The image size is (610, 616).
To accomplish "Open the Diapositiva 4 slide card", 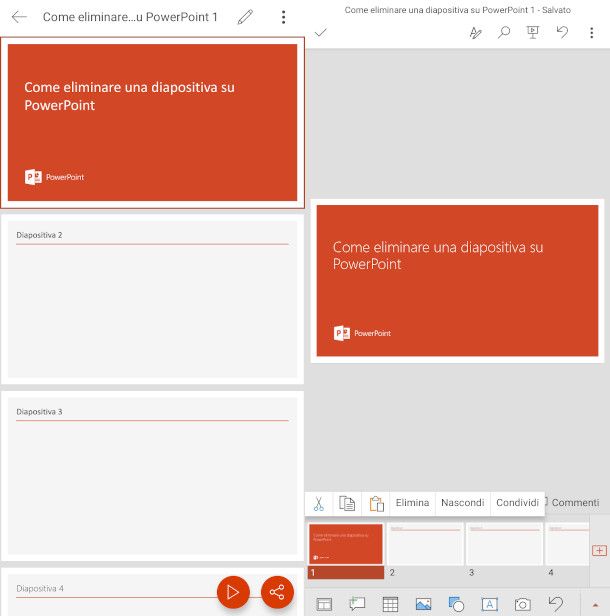I will click(152, 592).
